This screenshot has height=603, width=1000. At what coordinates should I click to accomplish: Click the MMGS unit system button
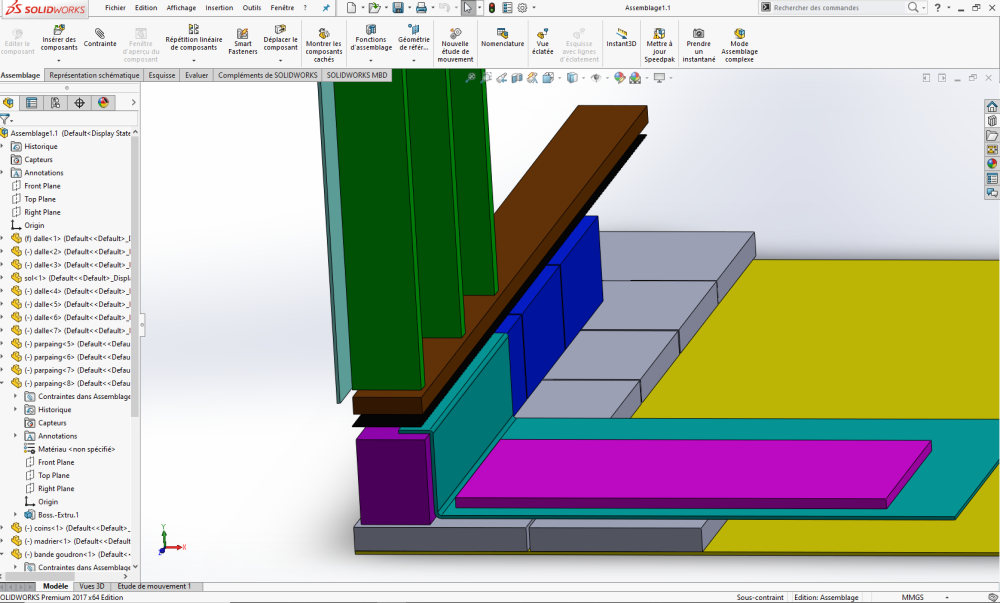click(x=913, y=597)
